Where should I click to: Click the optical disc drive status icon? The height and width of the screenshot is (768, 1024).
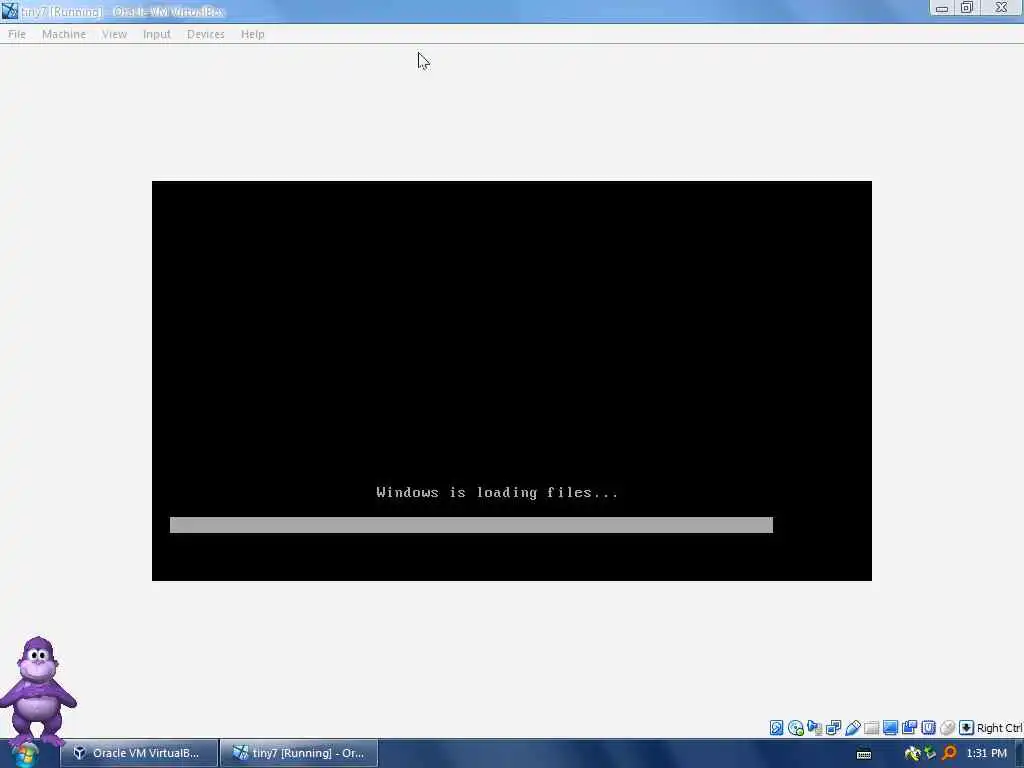point(795,728)
